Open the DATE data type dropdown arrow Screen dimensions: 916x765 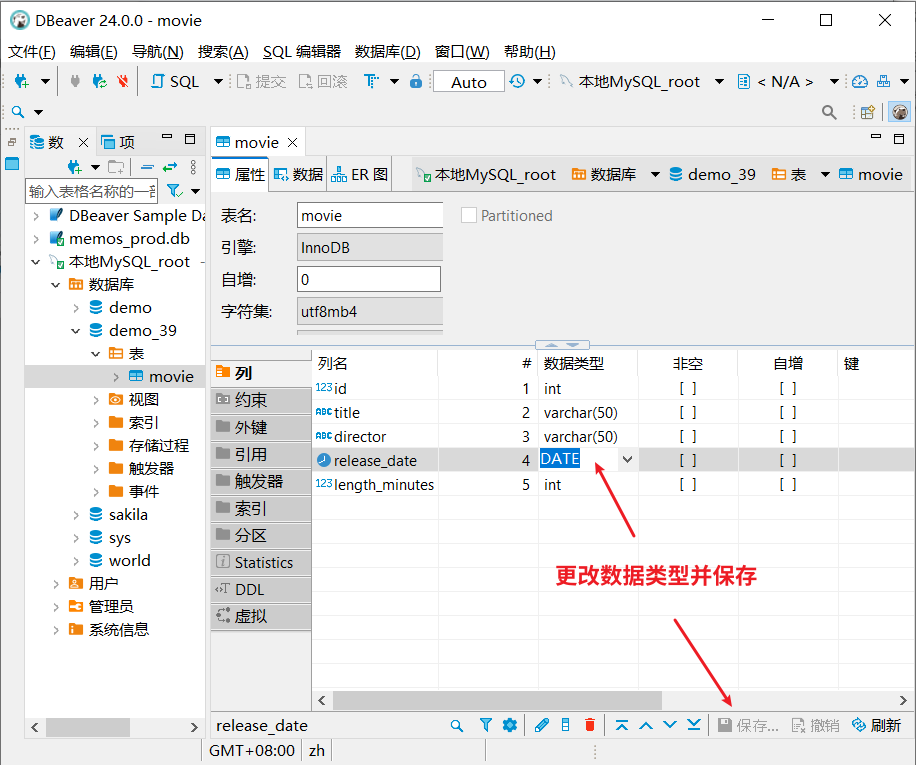(627, 460)
